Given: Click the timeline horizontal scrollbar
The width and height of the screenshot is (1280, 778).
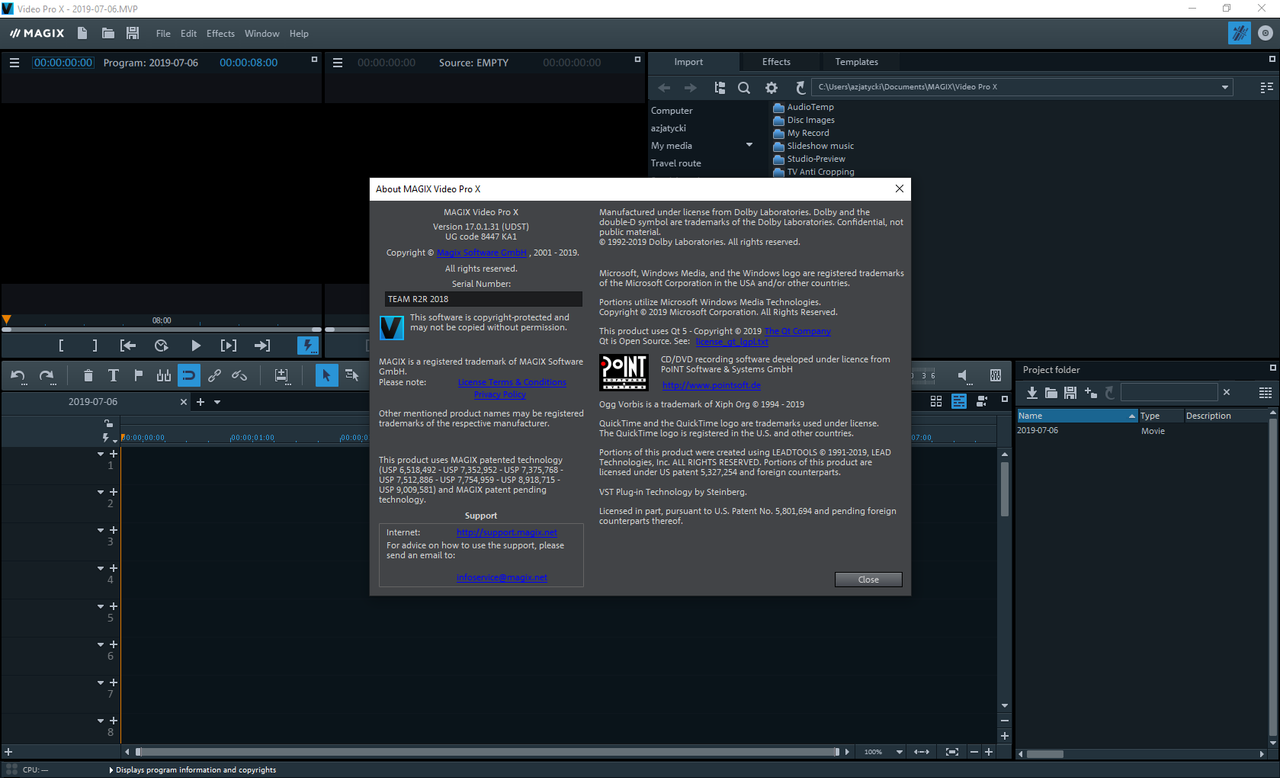Looking at the screenshot, I should [x=487, y=752].
